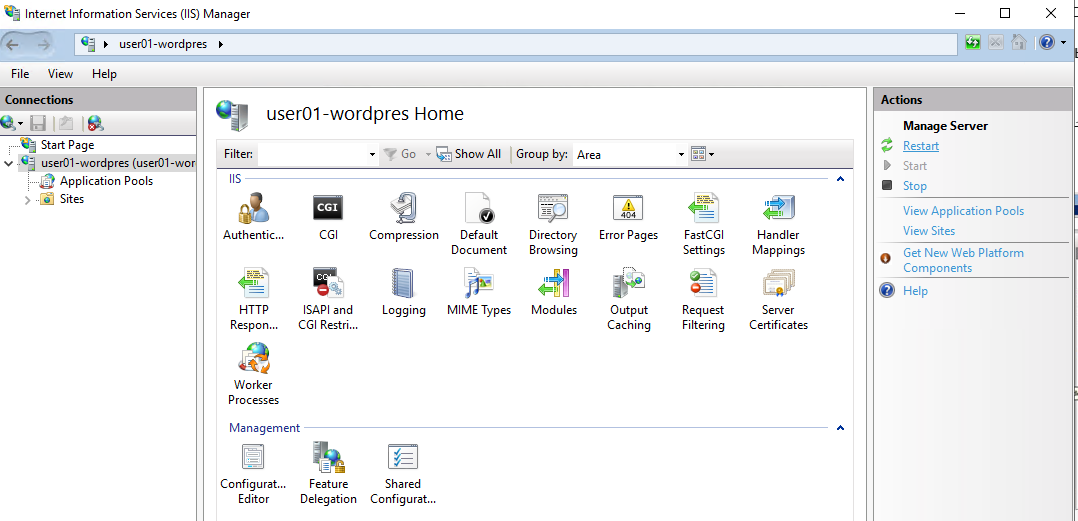Go back using the back arrow
The image size is (1078, 521).
(12, 45)
